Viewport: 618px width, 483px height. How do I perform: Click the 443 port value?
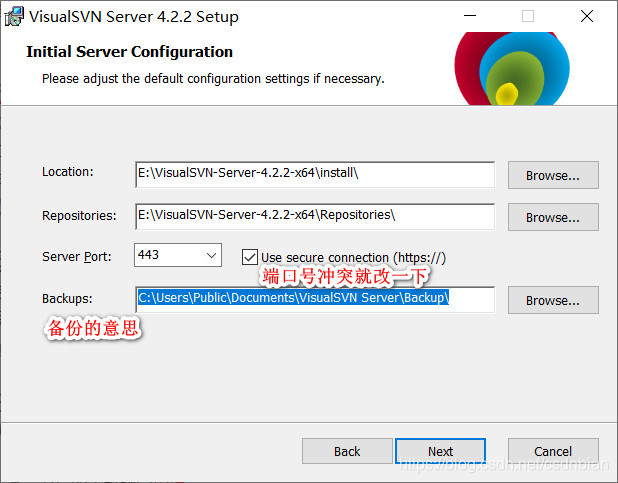click(x=149, y=255)
